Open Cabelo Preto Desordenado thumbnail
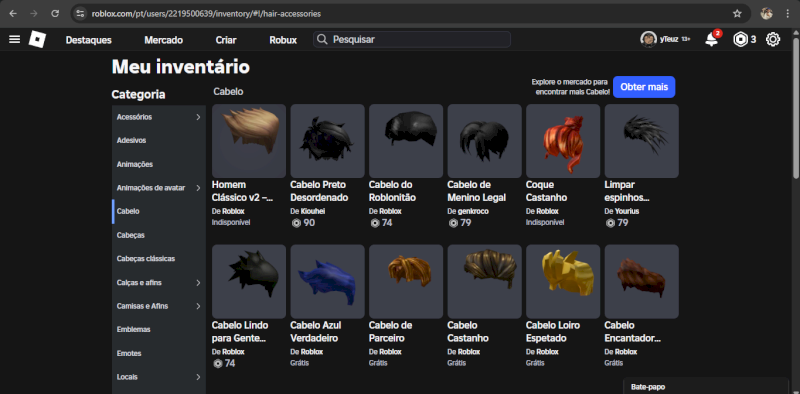The width and height of the screenshot is (800, 394). point(328,141)
